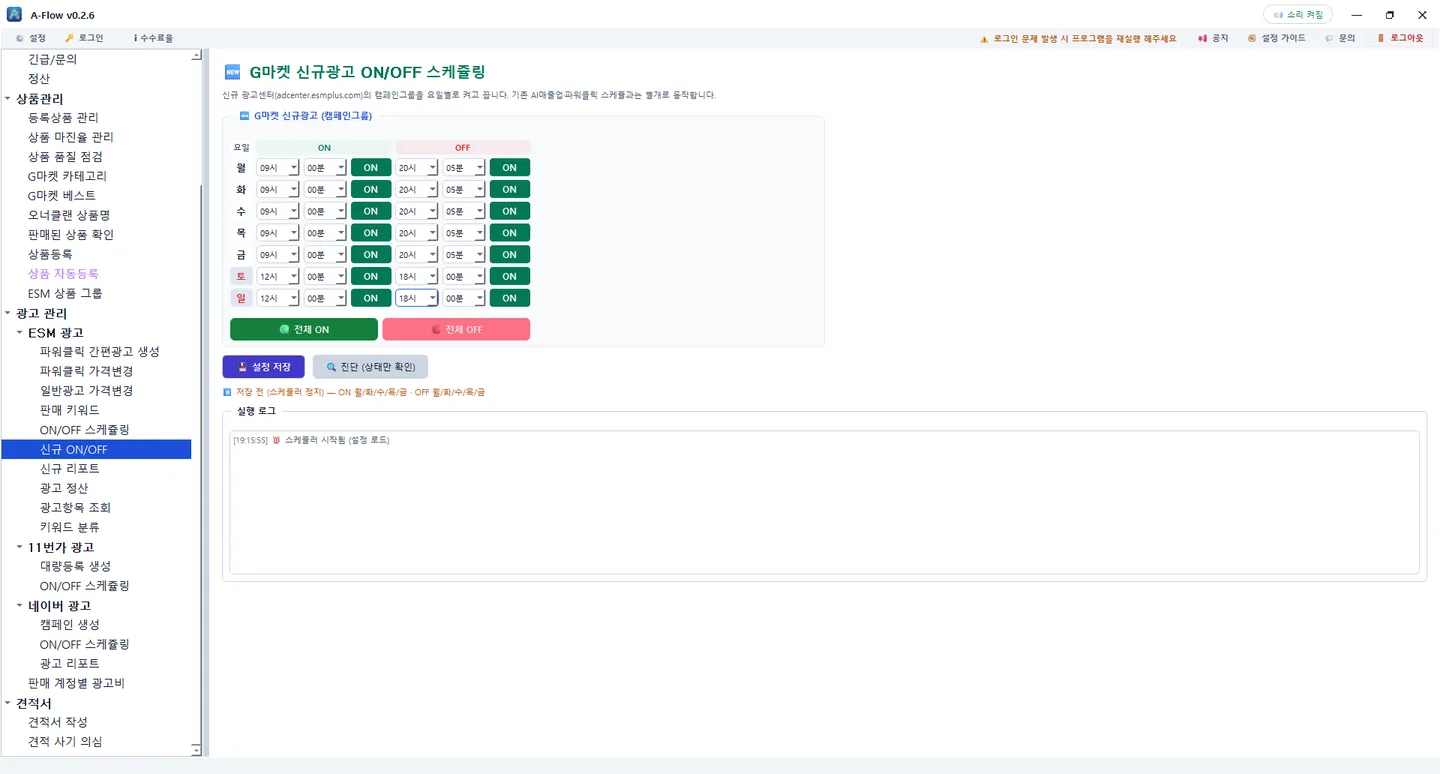The image size is (1440, 774).
Task: Open the 목 row OFF-hour dropdown
Action: [x=417, y=233]
